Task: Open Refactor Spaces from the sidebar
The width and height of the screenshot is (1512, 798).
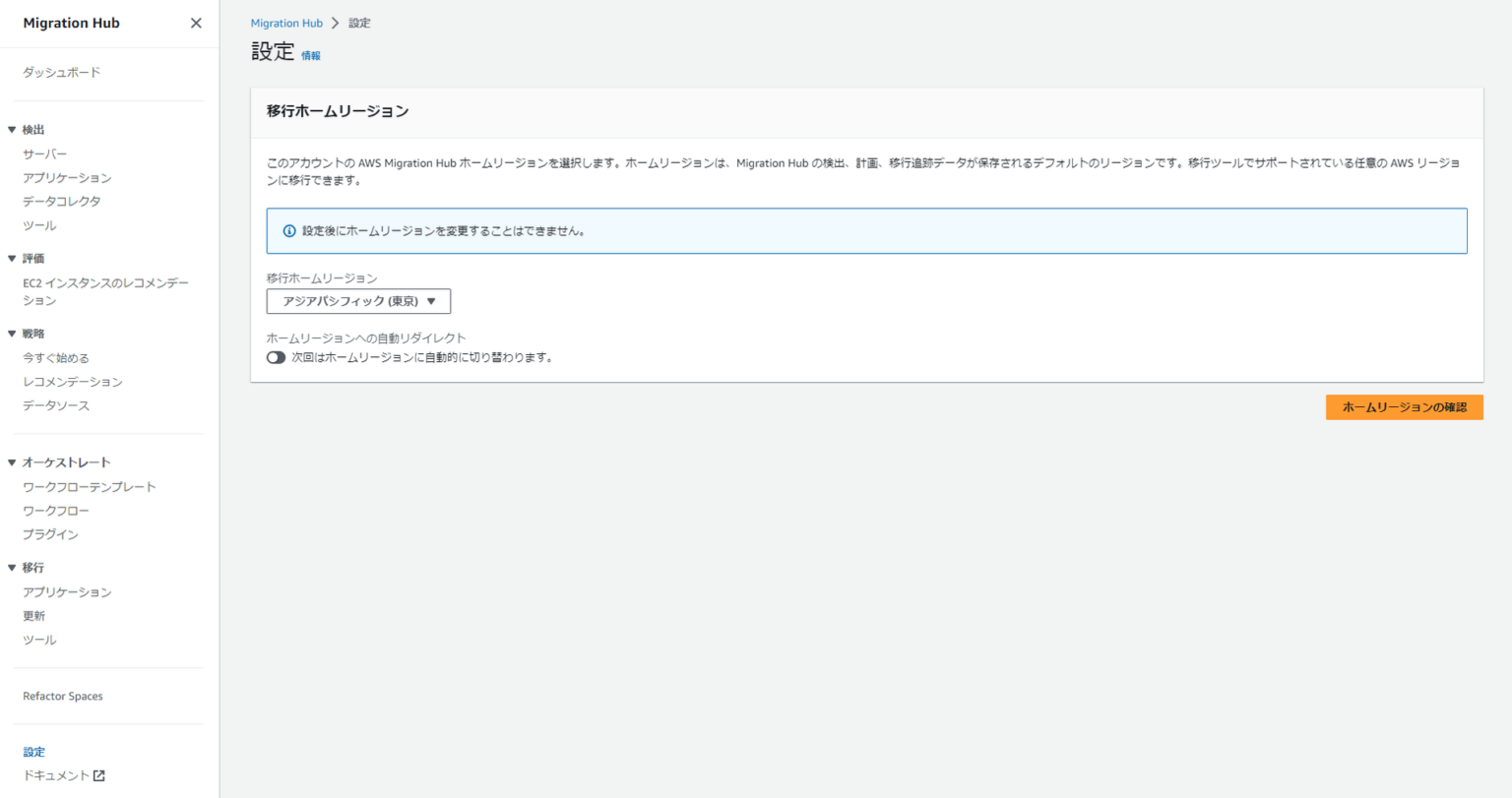Action: (x=62, y=696)
